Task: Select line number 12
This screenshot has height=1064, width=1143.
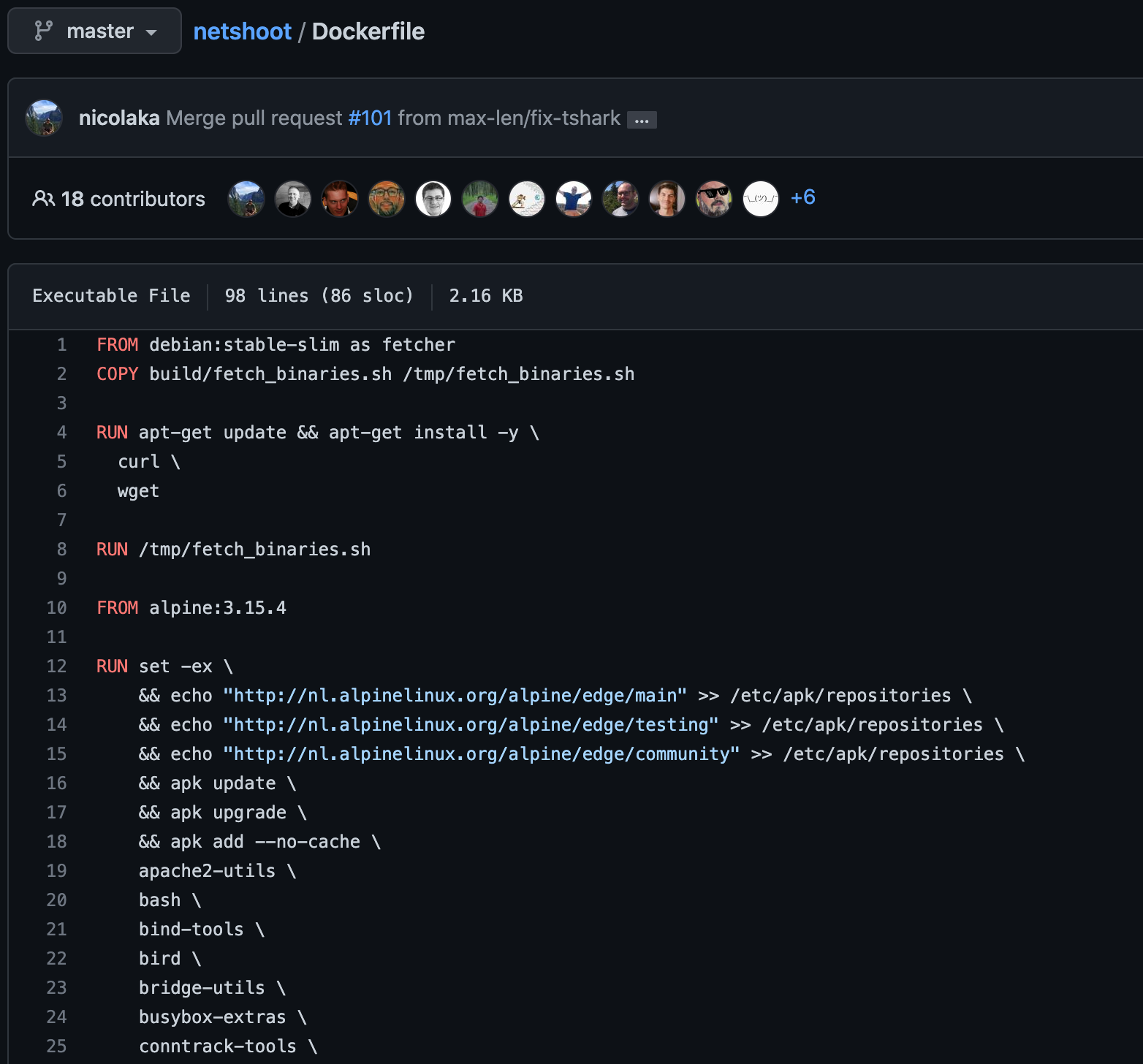Action: coord(57,666)
